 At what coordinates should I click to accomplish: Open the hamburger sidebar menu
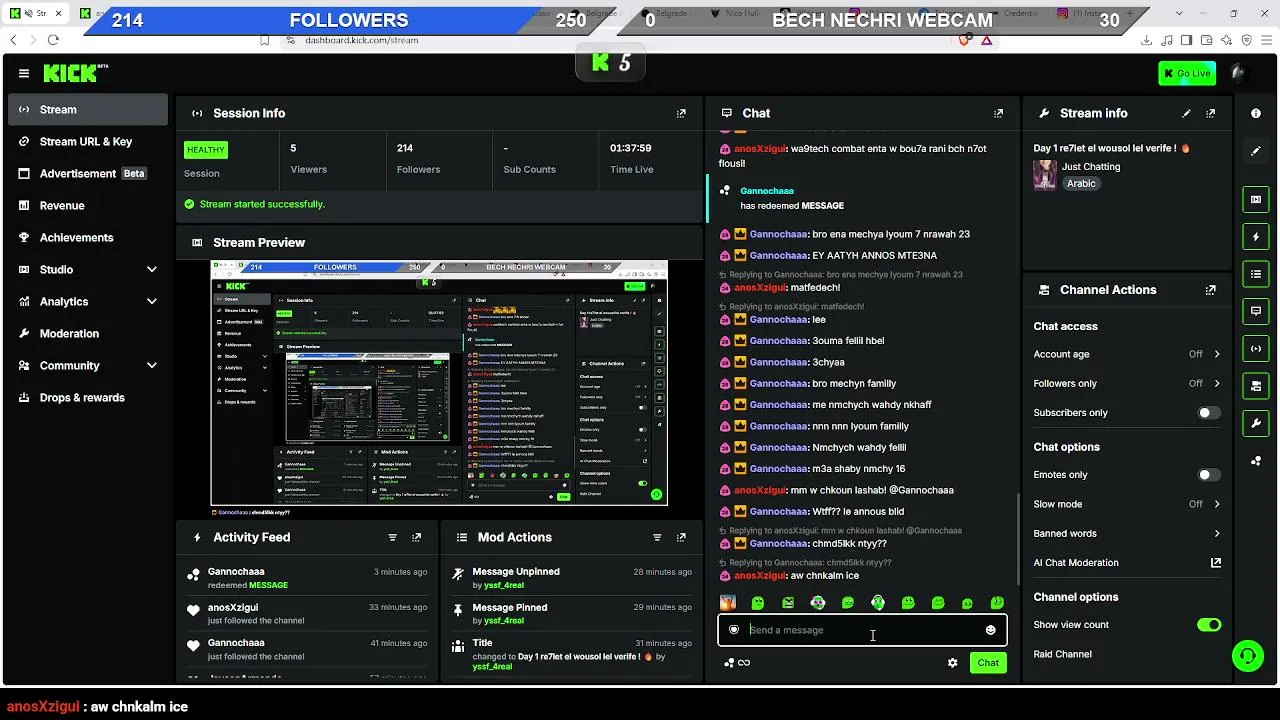click(x=24, y=73)
